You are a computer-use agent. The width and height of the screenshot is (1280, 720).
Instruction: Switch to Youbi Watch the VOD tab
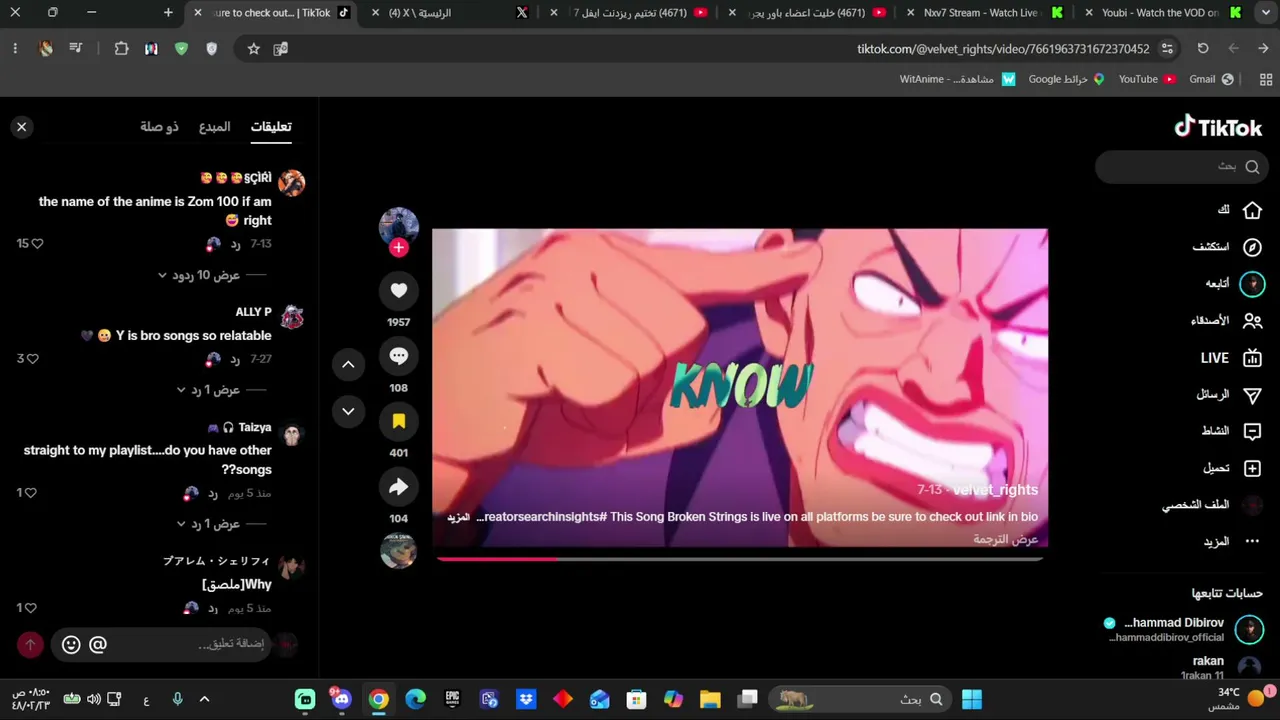(x=1165, y=13)
